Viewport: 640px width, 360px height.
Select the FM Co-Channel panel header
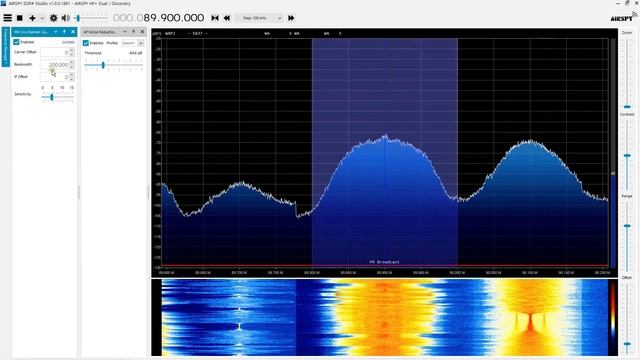click(31, 32)
